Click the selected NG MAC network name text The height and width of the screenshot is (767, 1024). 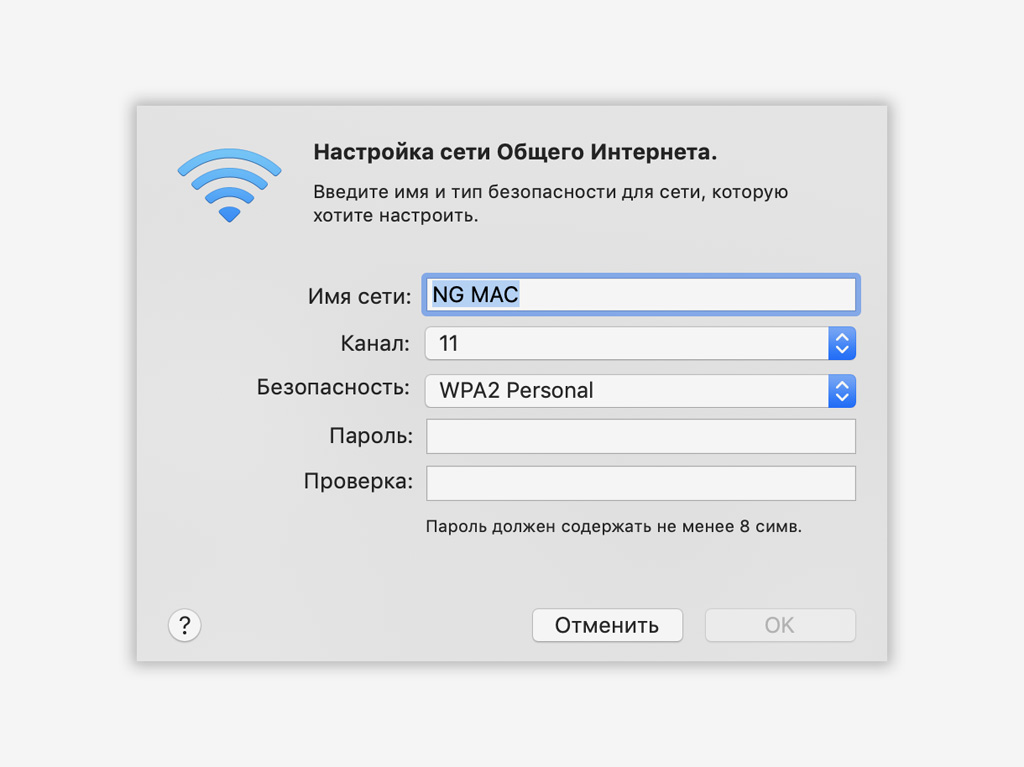click(x=475, y=295)
